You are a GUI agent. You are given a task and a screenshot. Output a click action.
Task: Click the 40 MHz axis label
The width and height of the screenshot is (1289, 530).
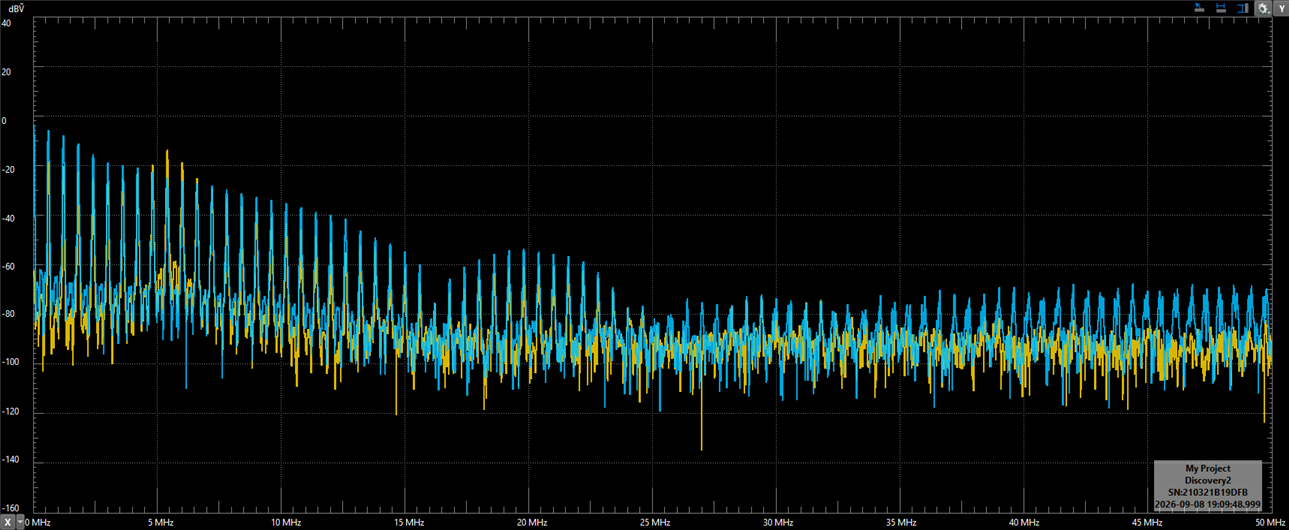(x=1023, y=523)
